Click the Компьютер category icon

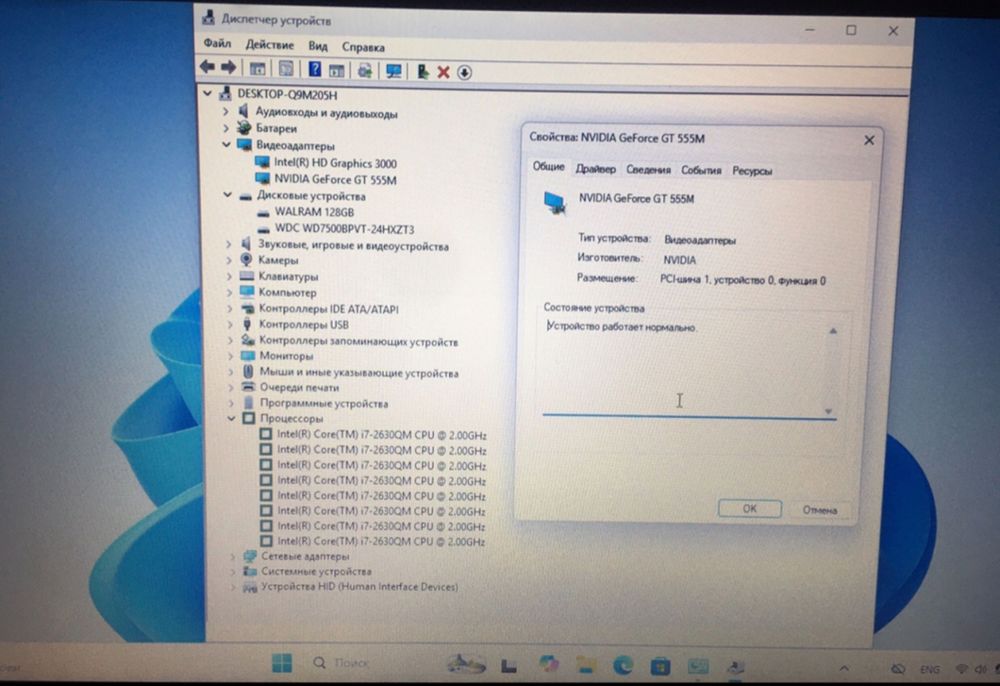tap(247, 292)
